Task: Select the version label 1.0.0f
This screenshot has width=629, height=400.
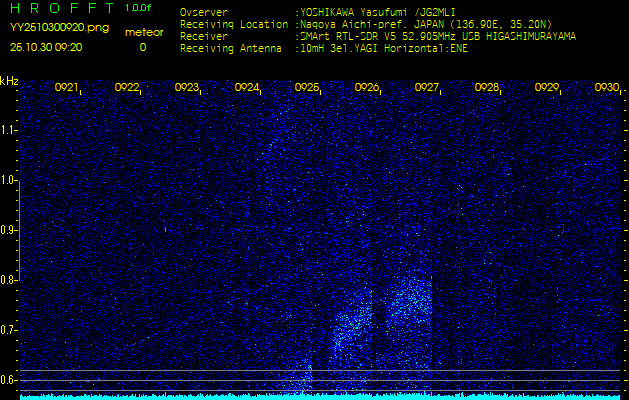Action: (138, 8)
